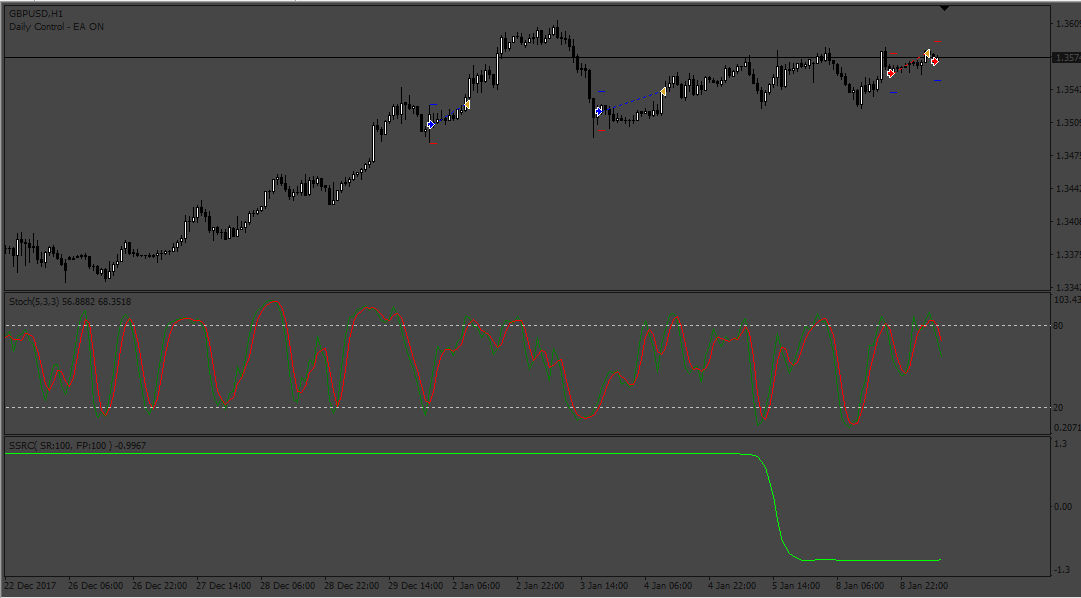Click the 5 Jan 14:00 time label

797,586
